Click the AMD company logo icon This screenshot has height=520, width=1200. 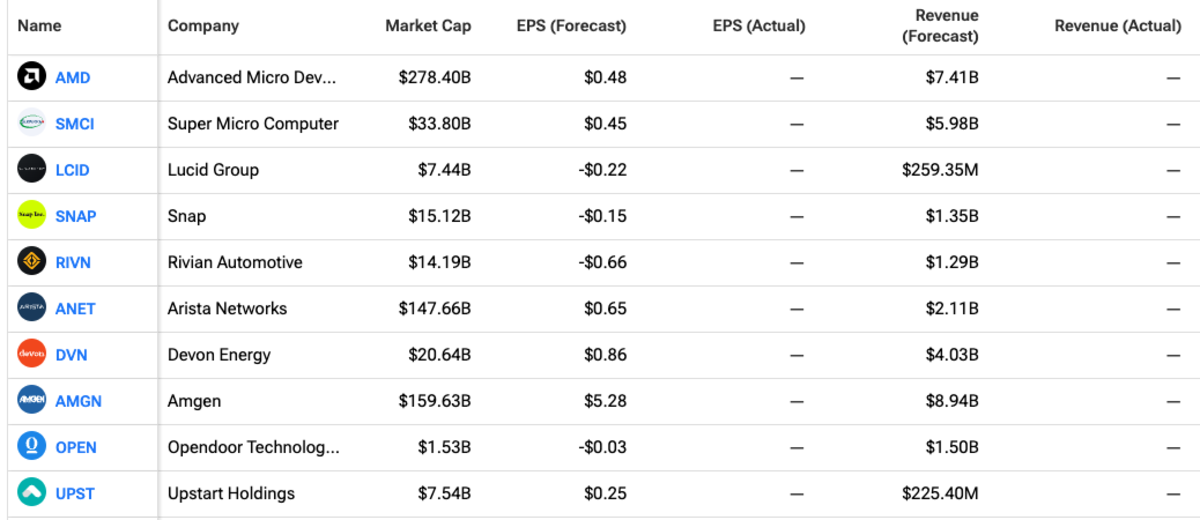click(32, 77)
